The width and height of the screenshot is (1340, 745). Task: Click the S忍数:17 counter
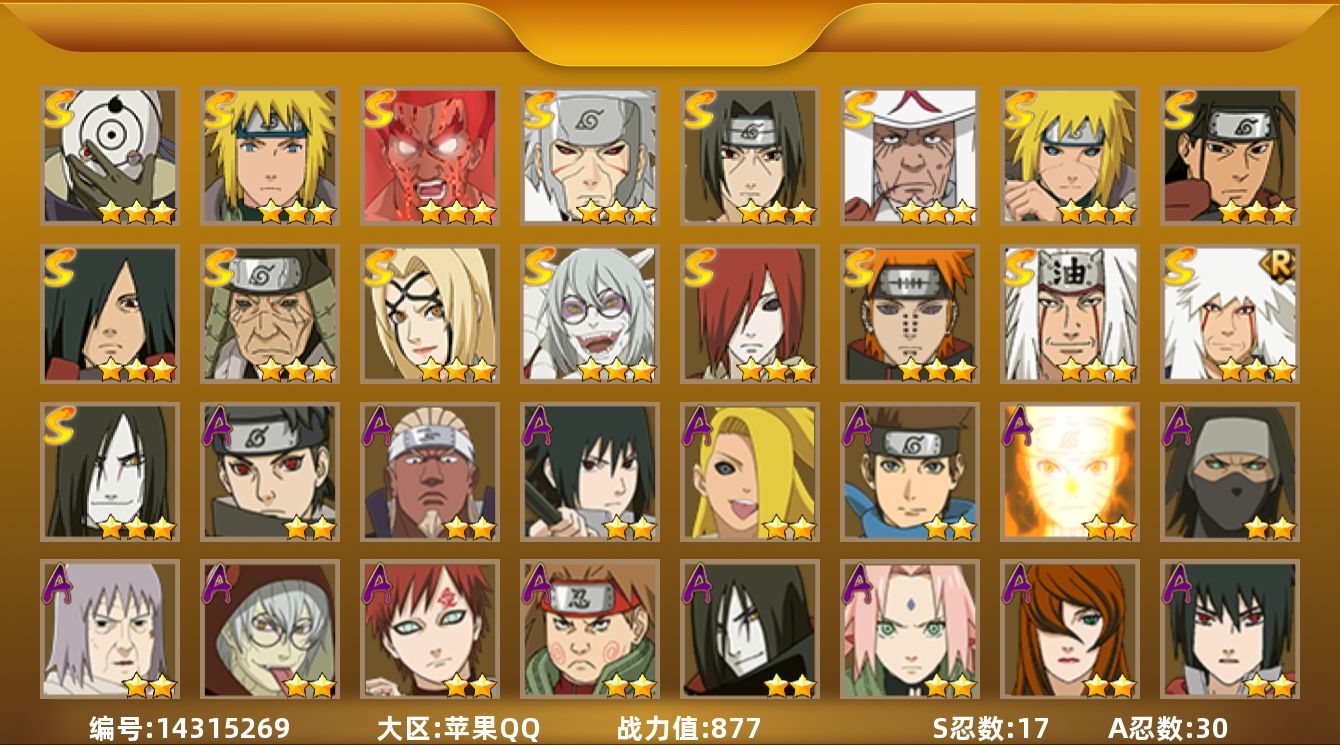[x=989, y=728]
